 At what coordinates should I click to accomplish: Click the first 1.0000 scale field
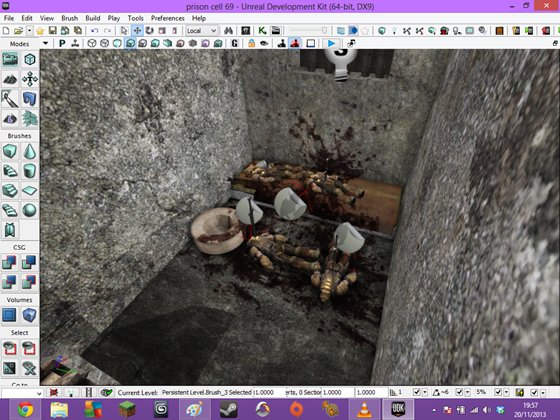(x=270, y=392)
